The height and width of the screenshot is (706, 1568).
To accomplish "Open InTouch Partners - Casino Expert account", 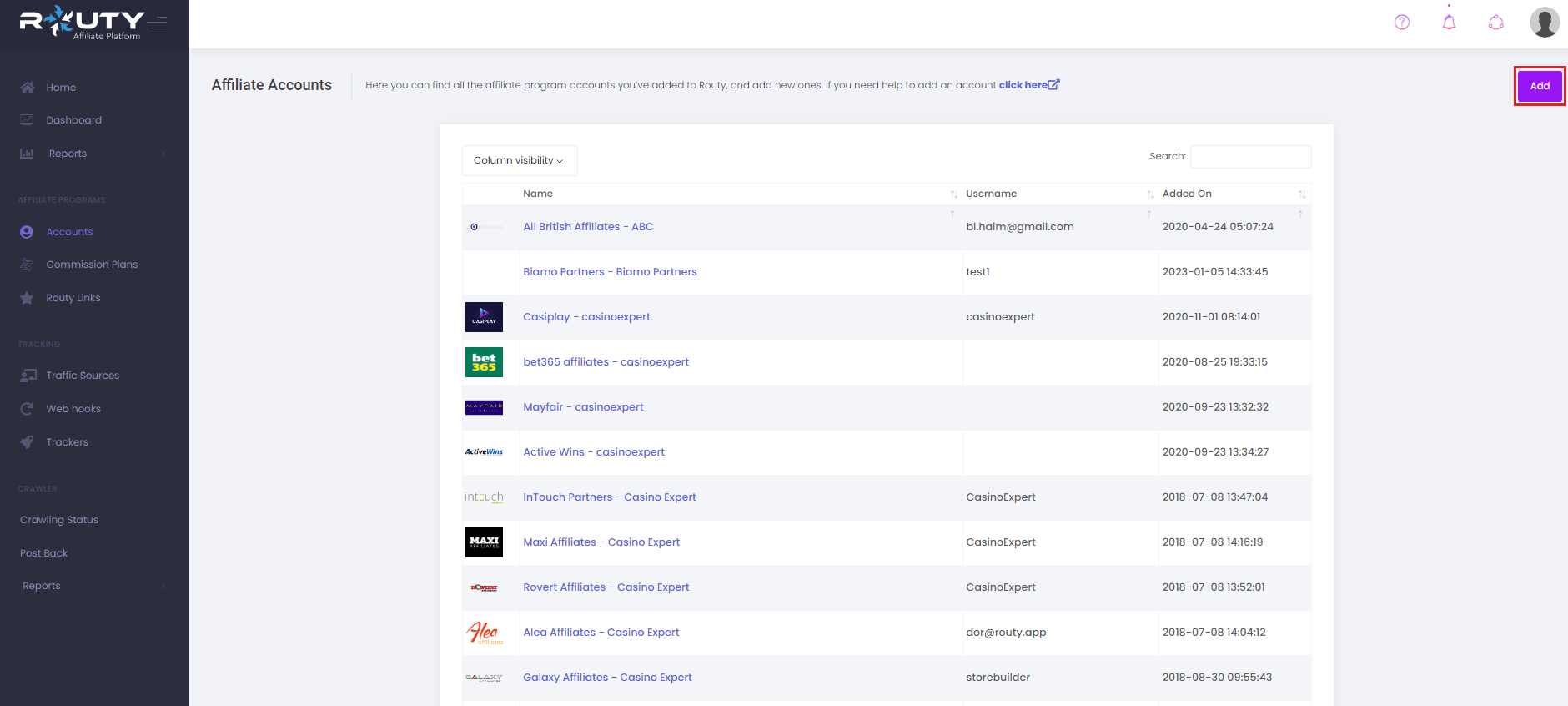I will (x=609, y=497).
